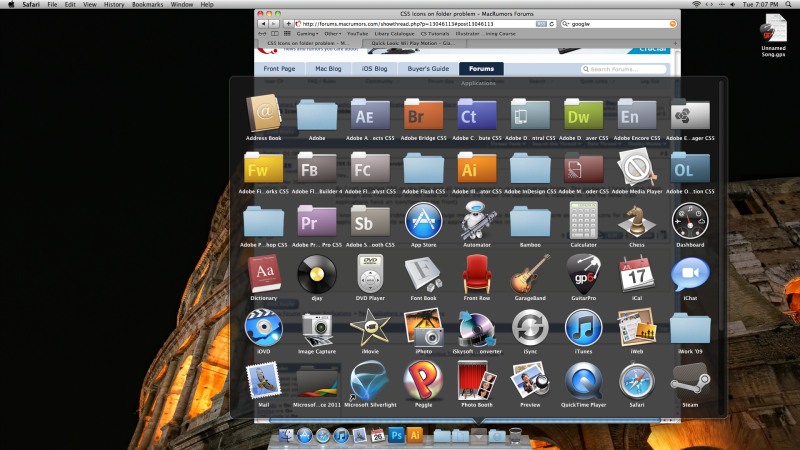The width and height of the screenshot is (800, 450).
Task: Launch iCal from the Applications stack
Action: click(x=637, y=274)
